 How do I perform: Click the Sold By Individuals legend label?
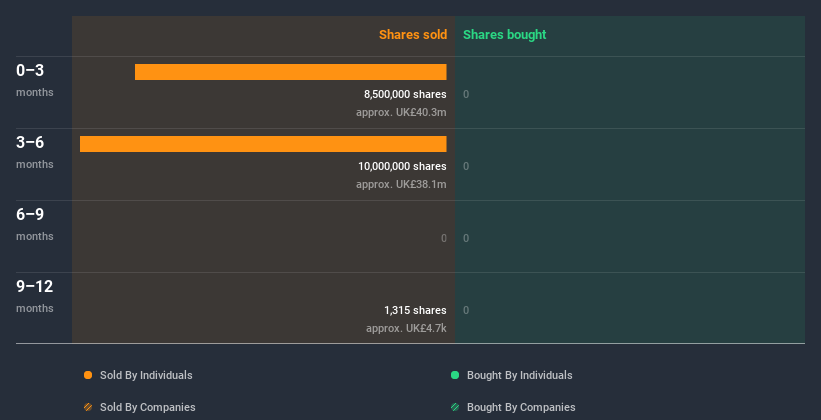(146, 375)
